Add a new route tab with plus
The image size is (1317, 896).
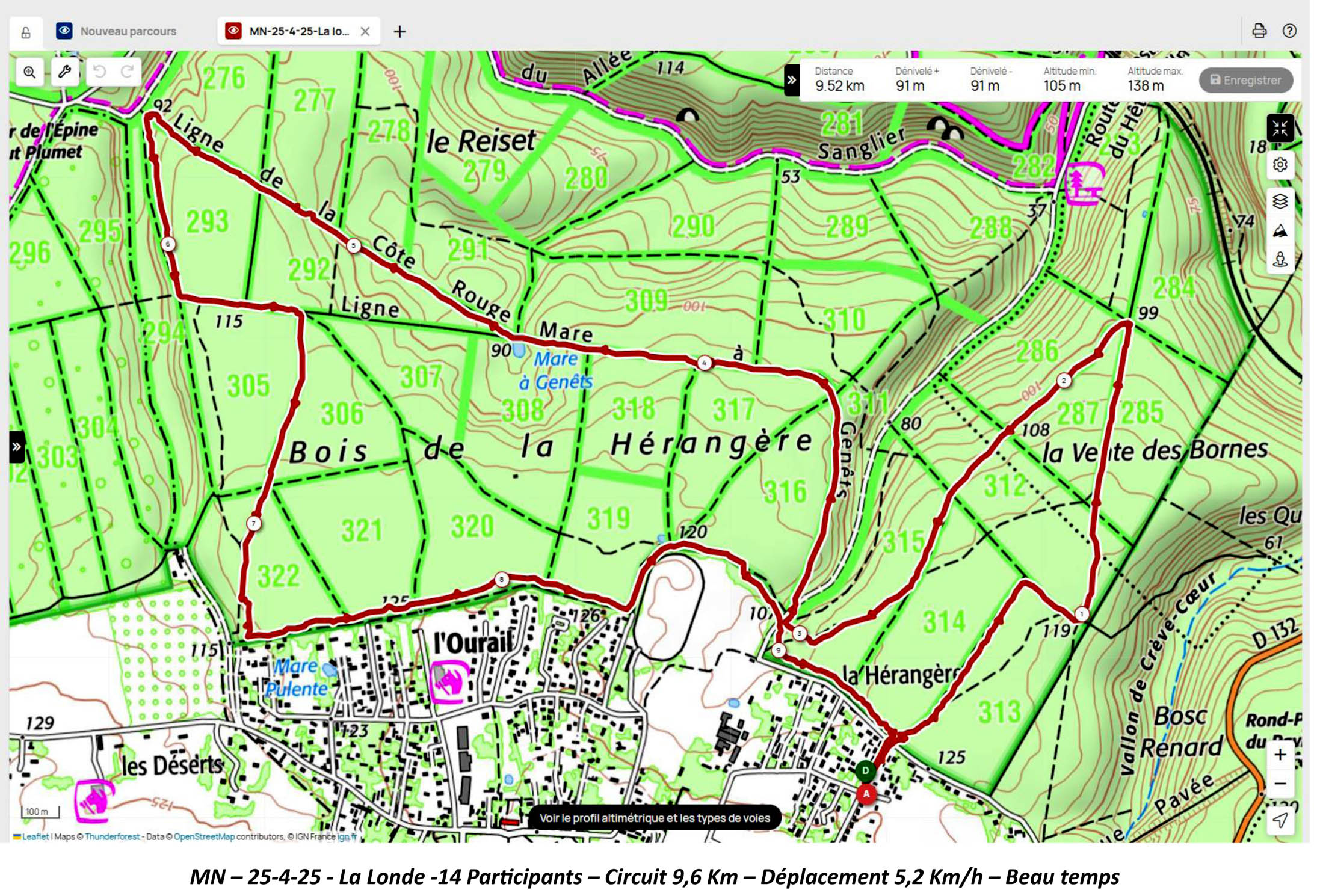click(400, 31)
